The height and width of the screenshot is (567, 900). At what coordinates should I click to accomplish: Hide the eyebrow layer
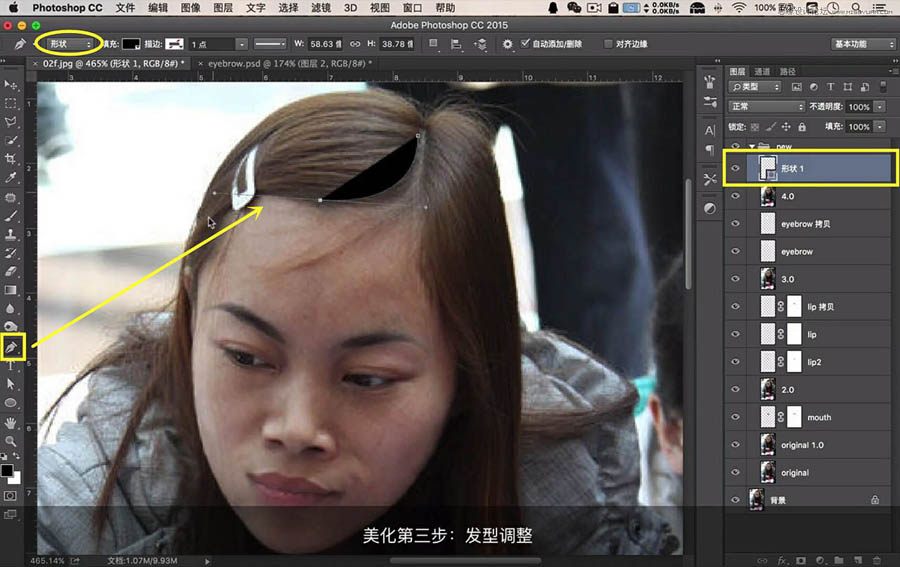735,251
